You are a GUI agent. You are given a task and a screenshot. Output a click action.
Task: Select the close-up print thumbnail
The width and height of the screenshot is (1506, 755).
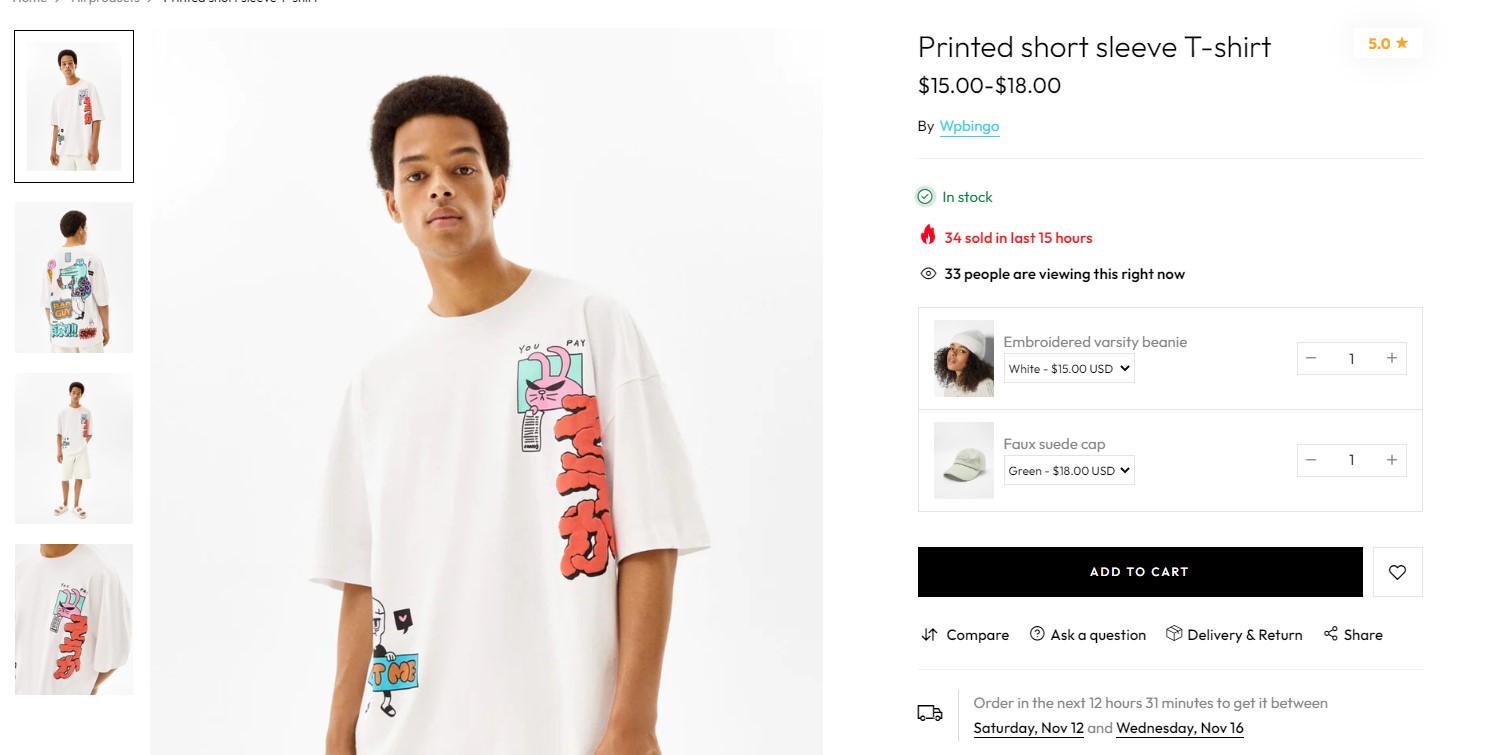74,619
